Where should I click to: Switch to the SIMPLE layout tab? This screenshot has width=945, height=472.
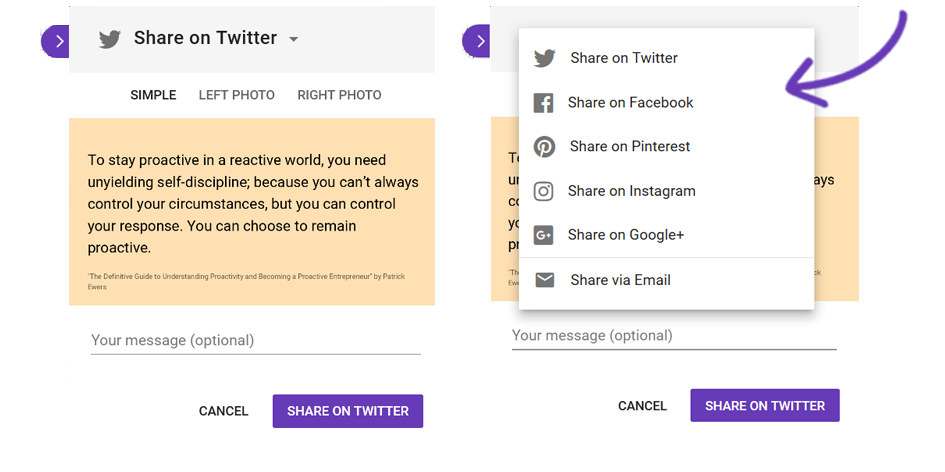(153, 95)
